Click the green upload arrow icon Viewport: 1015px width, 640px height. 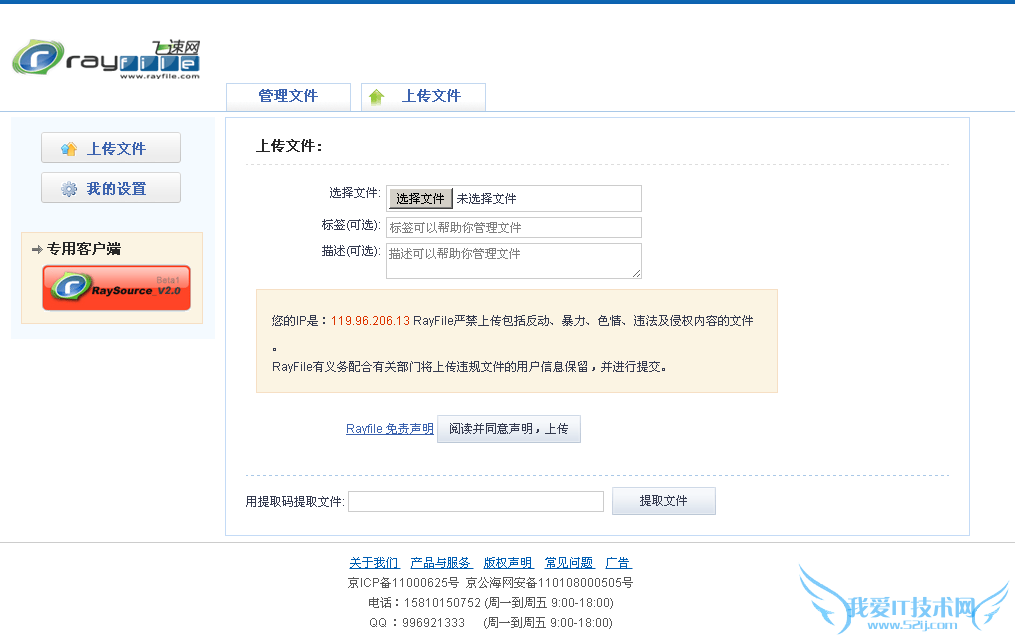(376, 97)
